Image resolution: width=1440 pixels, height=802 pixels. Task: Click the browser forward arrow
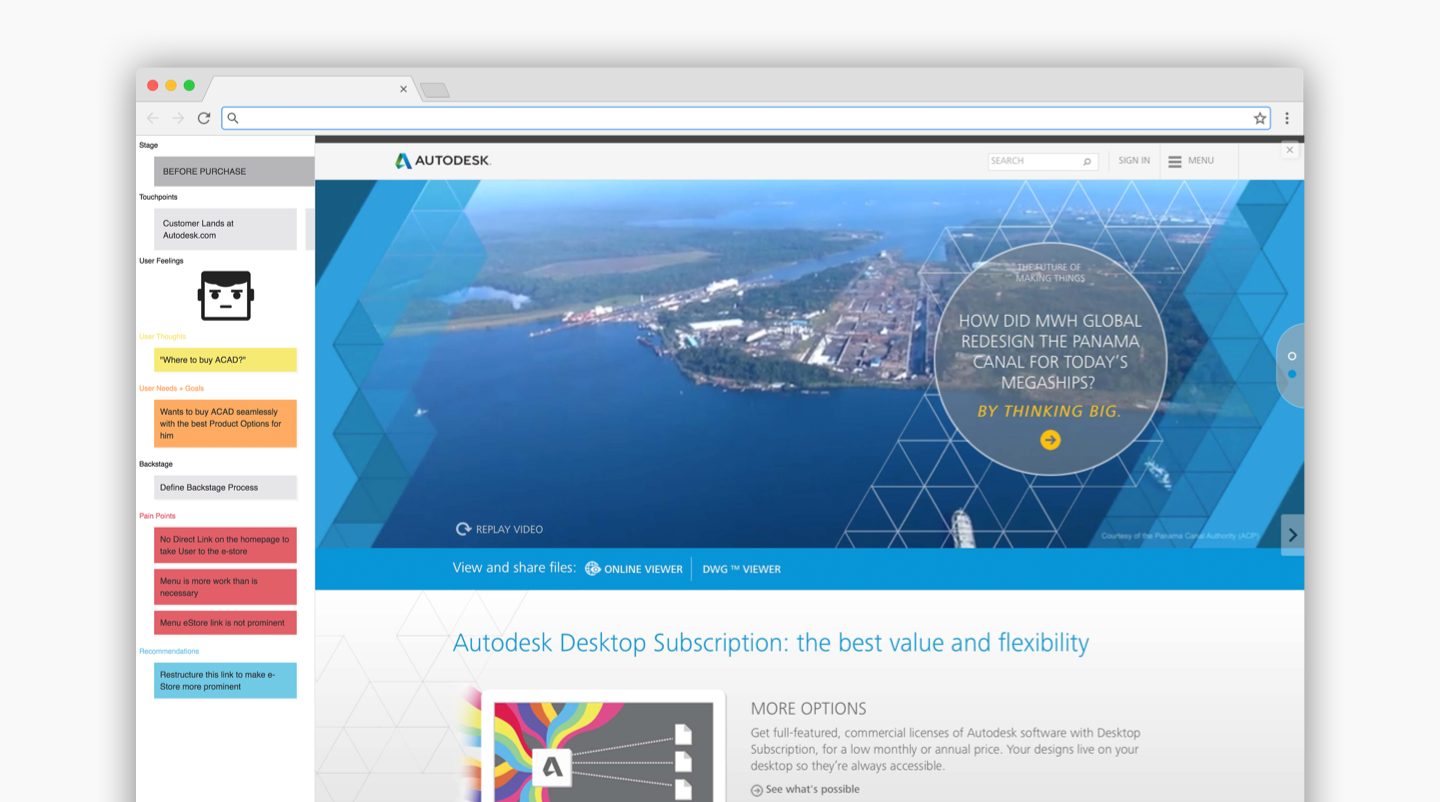178,118
